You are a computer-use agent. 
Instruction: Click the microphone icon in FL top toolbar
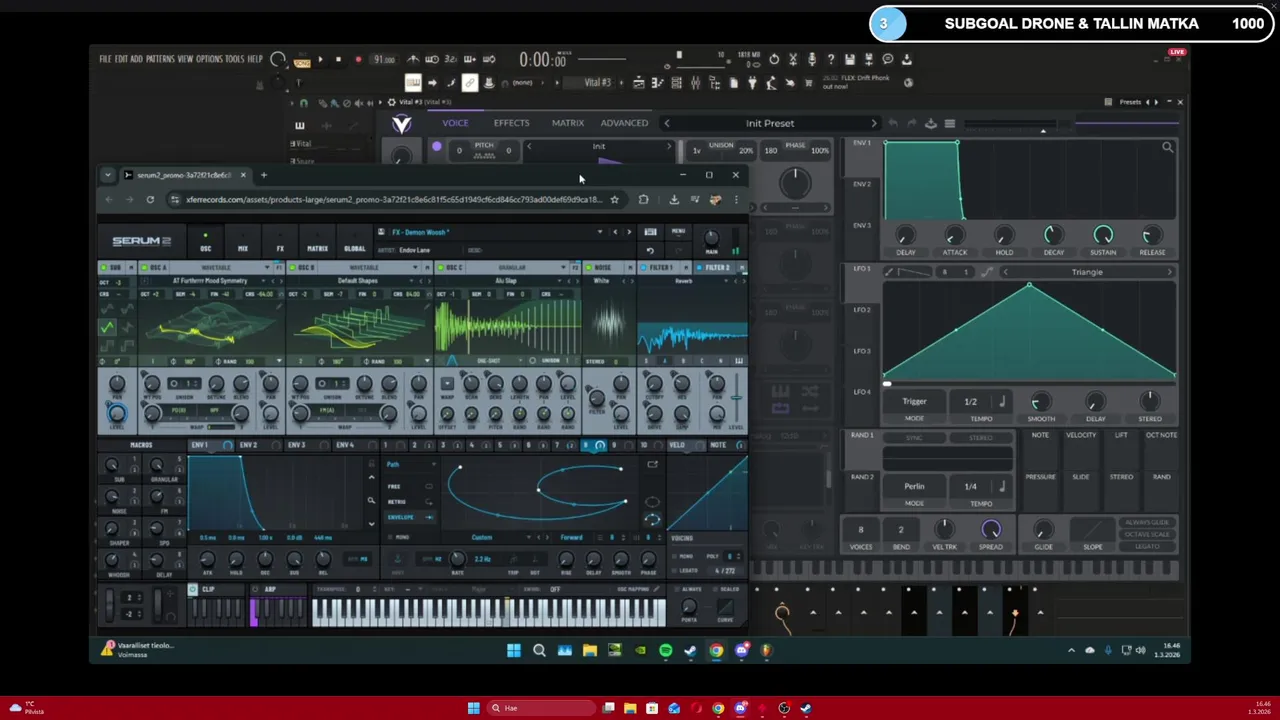[811, 60]
